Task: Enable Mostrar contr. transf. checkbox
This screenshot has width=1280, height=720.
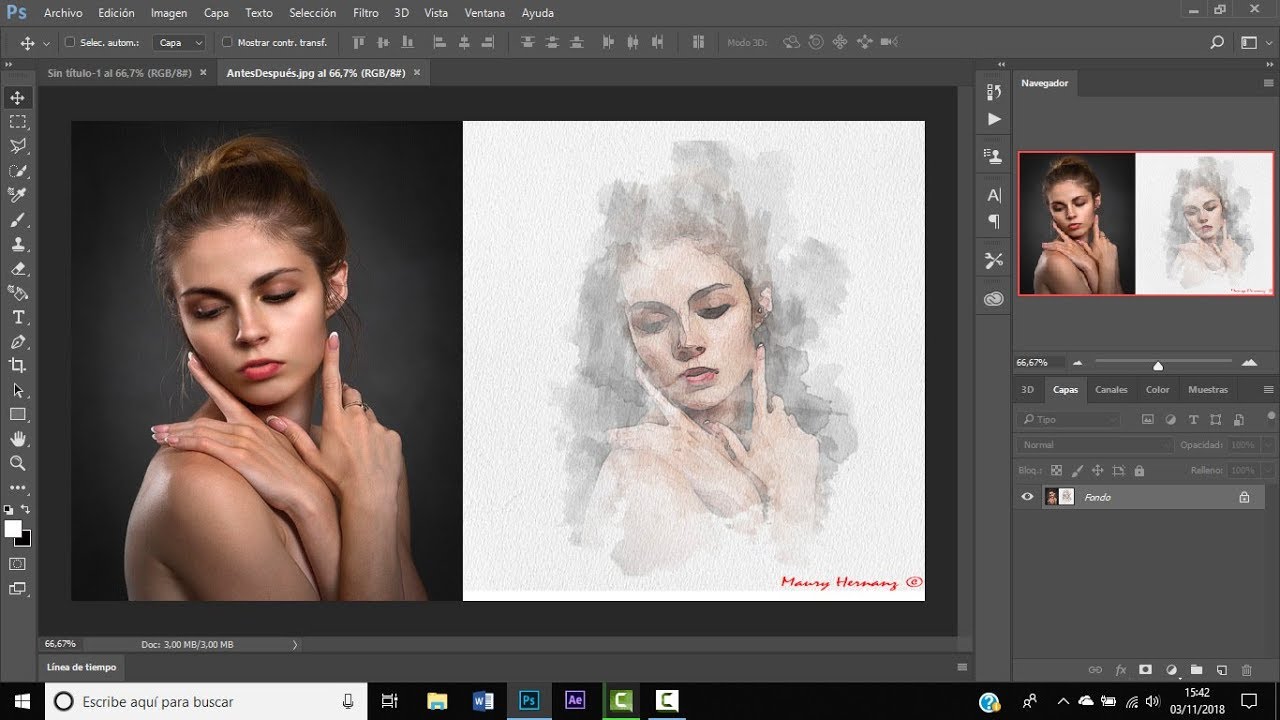Action: point(227,43)
